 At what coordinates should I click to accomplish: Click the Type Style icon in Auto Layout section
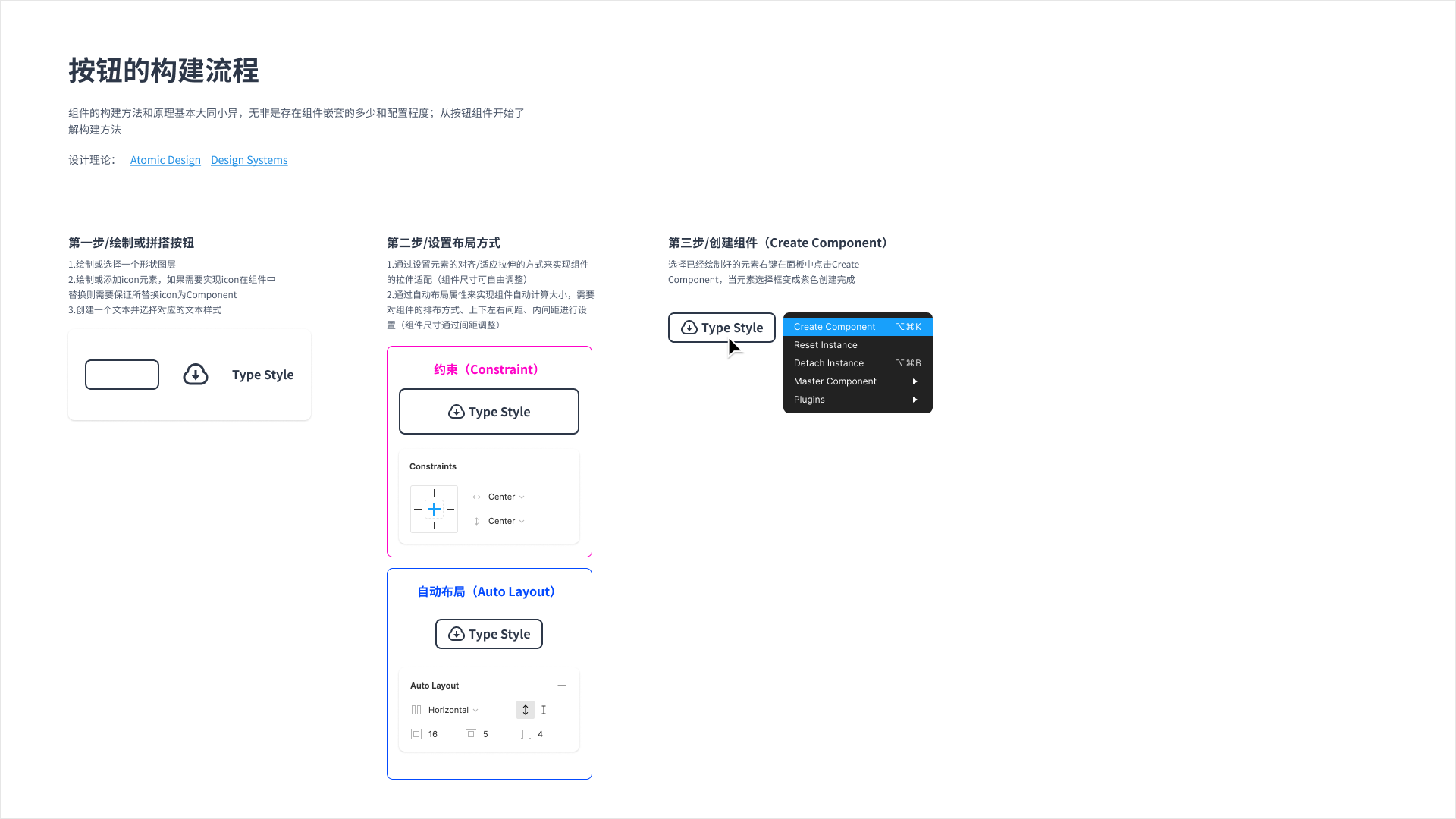click(x=457, y=633)
